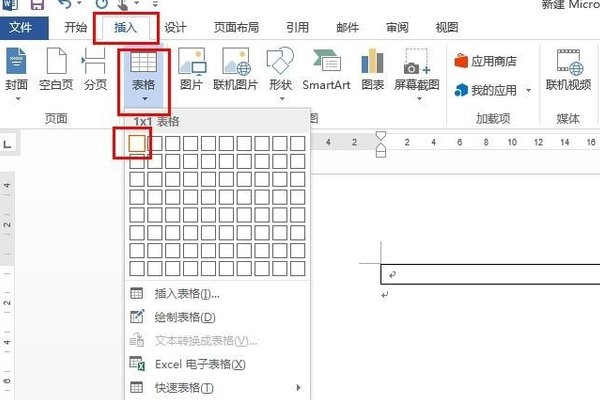Expand the Undo history dropdown arrow
Viewport: 600px width, 400px height.
(x=80, y=3)
